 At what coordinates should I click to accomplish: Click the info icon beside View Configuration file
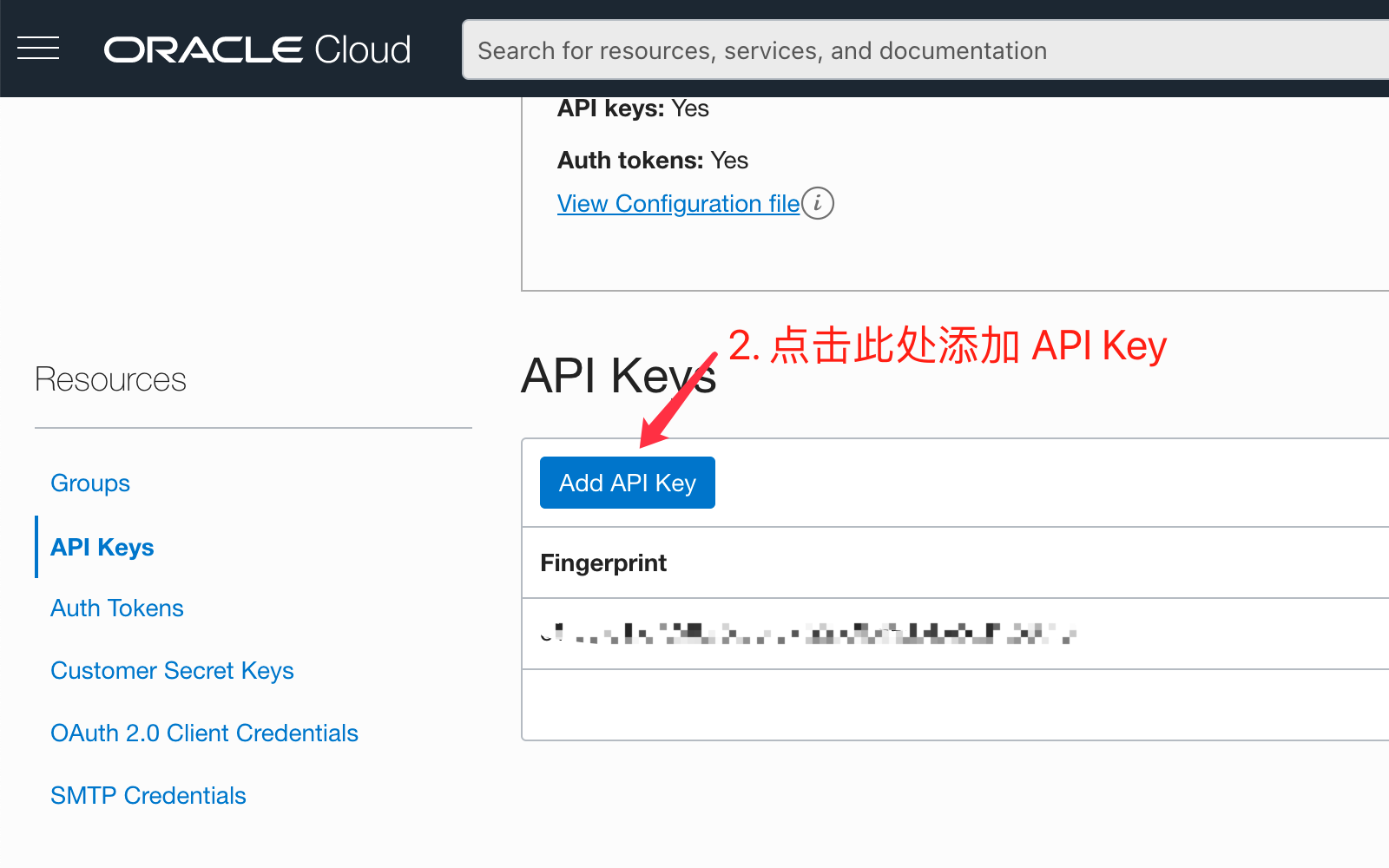click(818, 203)
